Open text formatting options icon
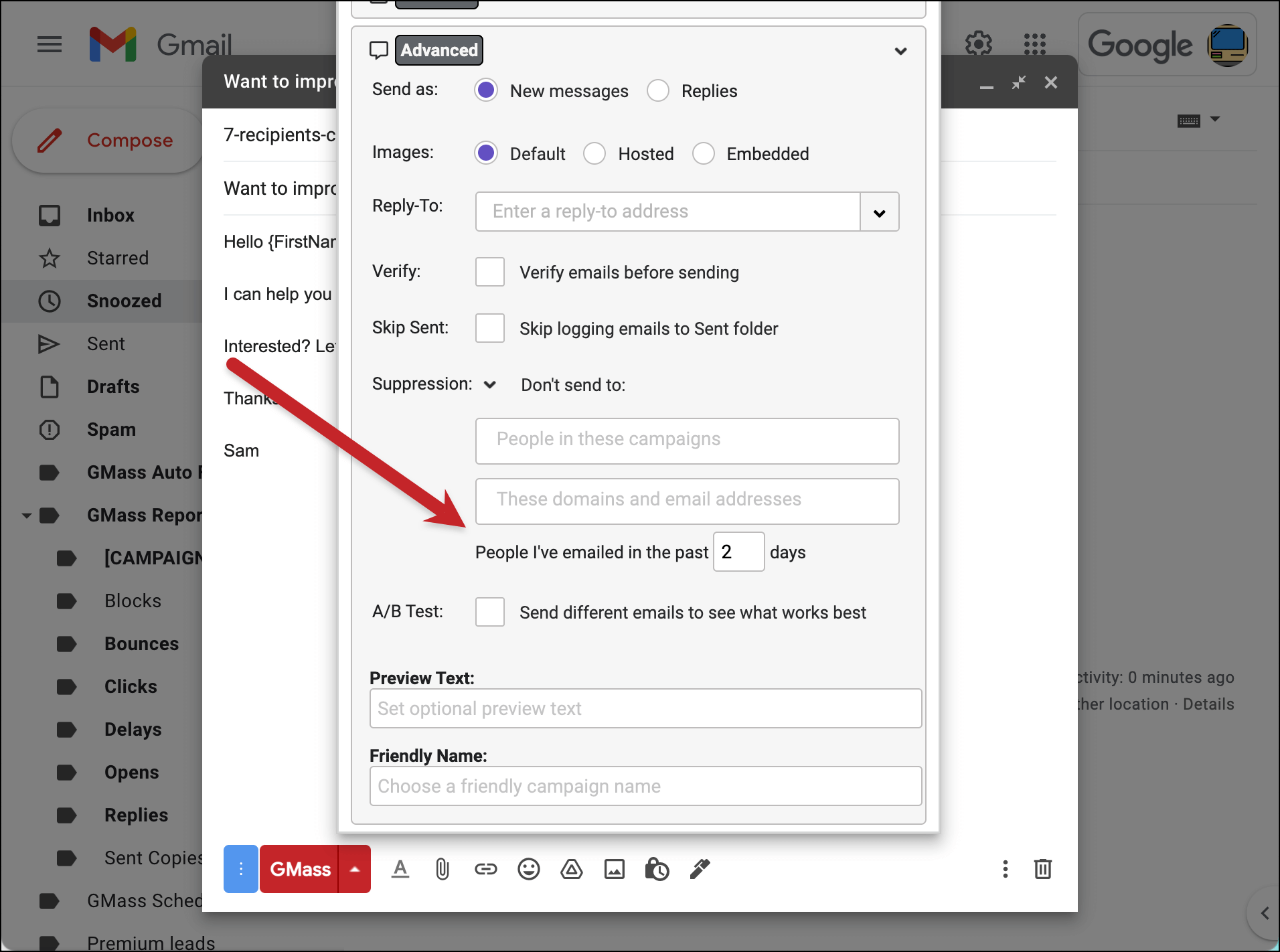The width and height of the screenshot is (1280, 952). coord(400,869)
